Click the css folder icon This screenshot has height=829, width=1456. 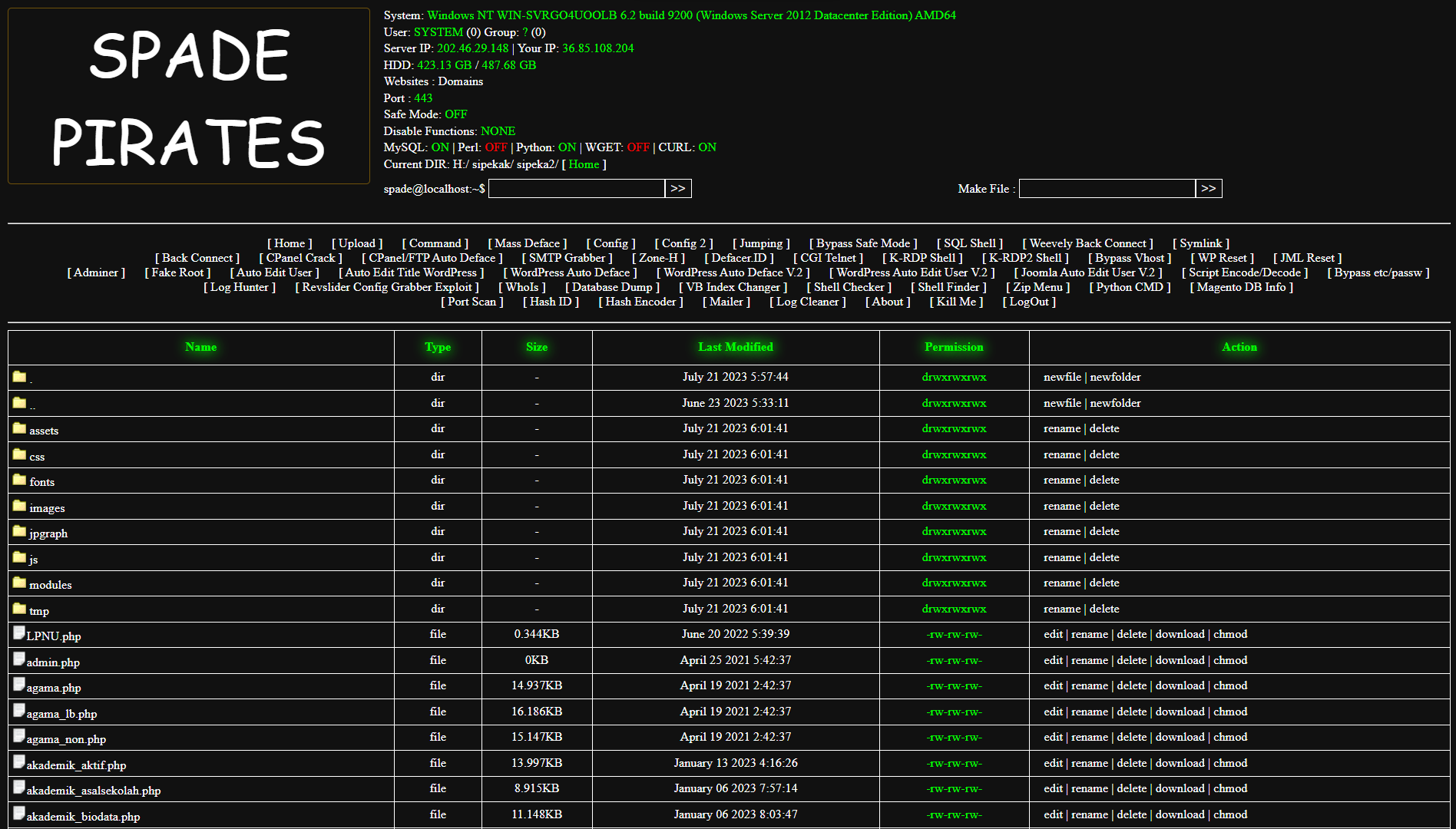[x=19, y=454]
